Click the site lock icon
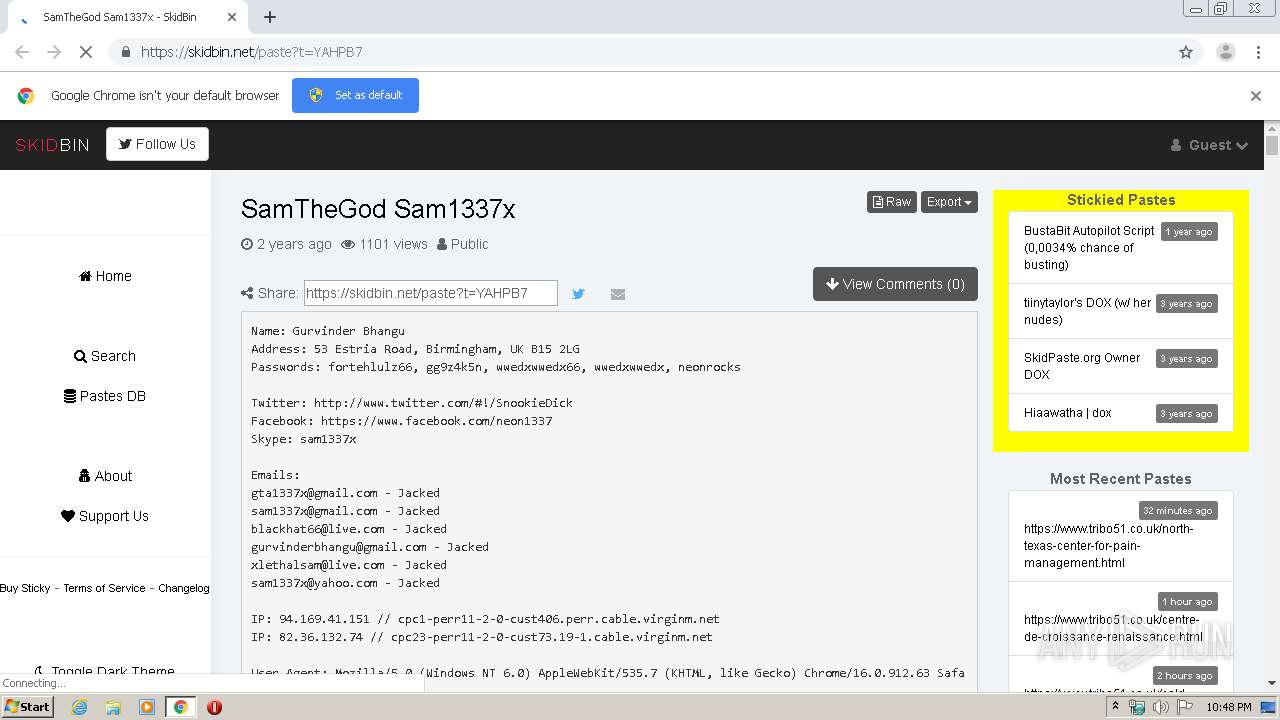This screenshot has height=720, width=1280. pyautogui.click(x=125, y=52)
